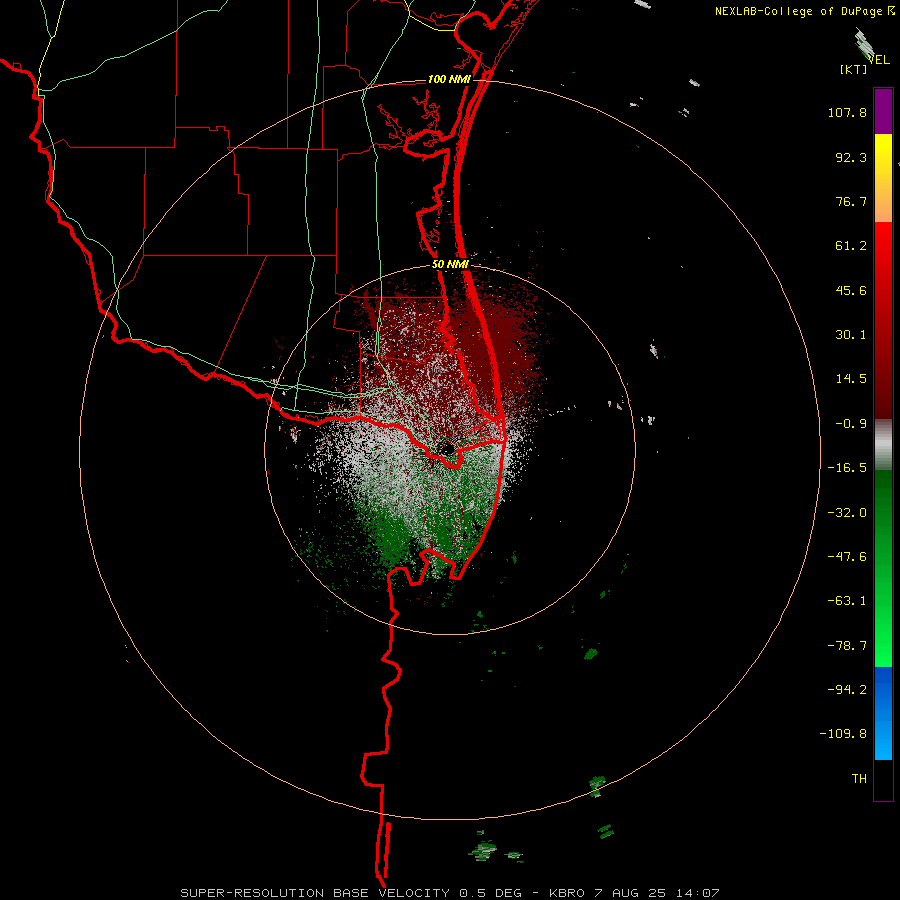This screenshot has width=900, height=900.
Task: Click the -63.1 legend value
Action: click(x=847, y=601)
